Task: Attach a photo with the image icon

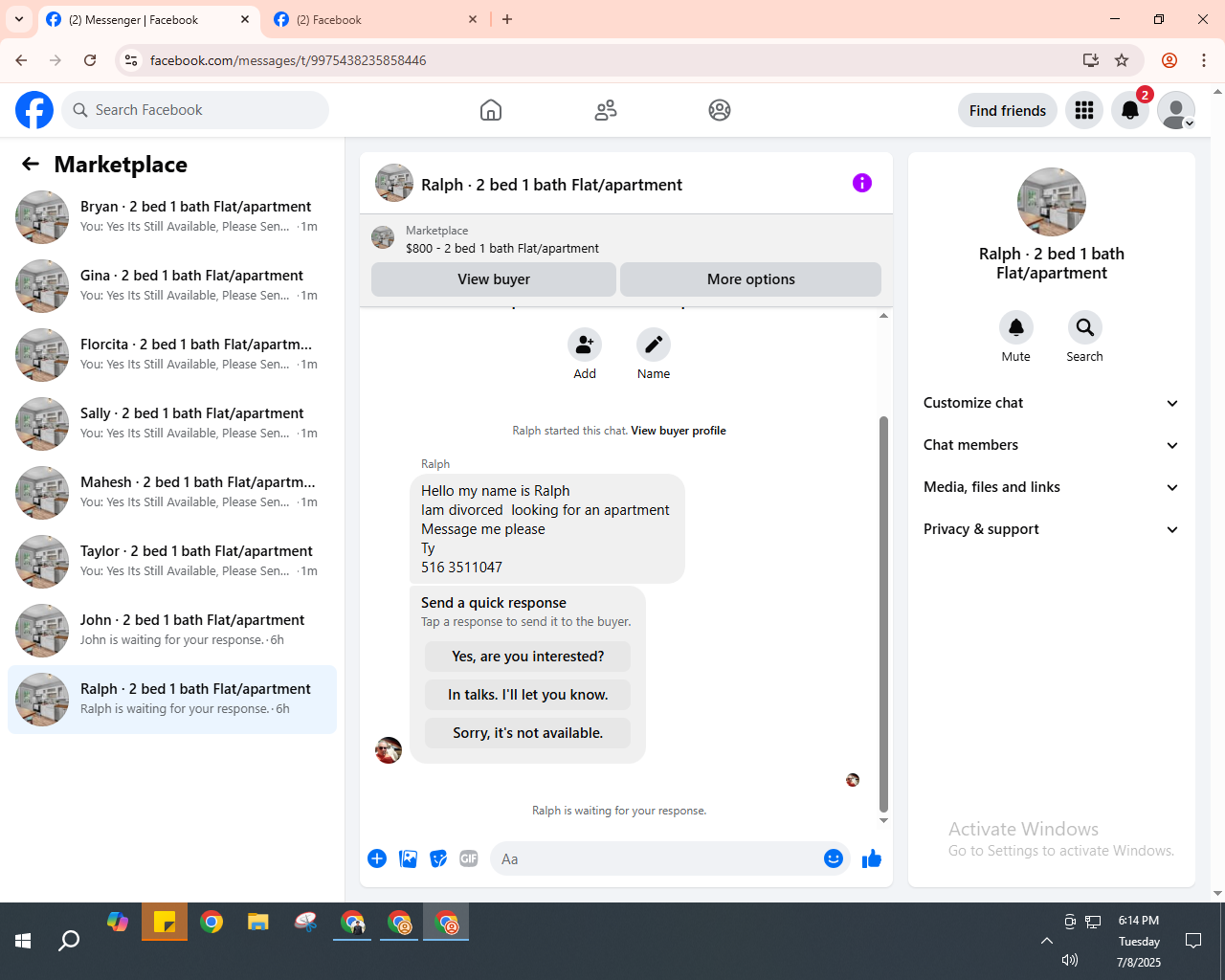Action: tap(408, 858)
